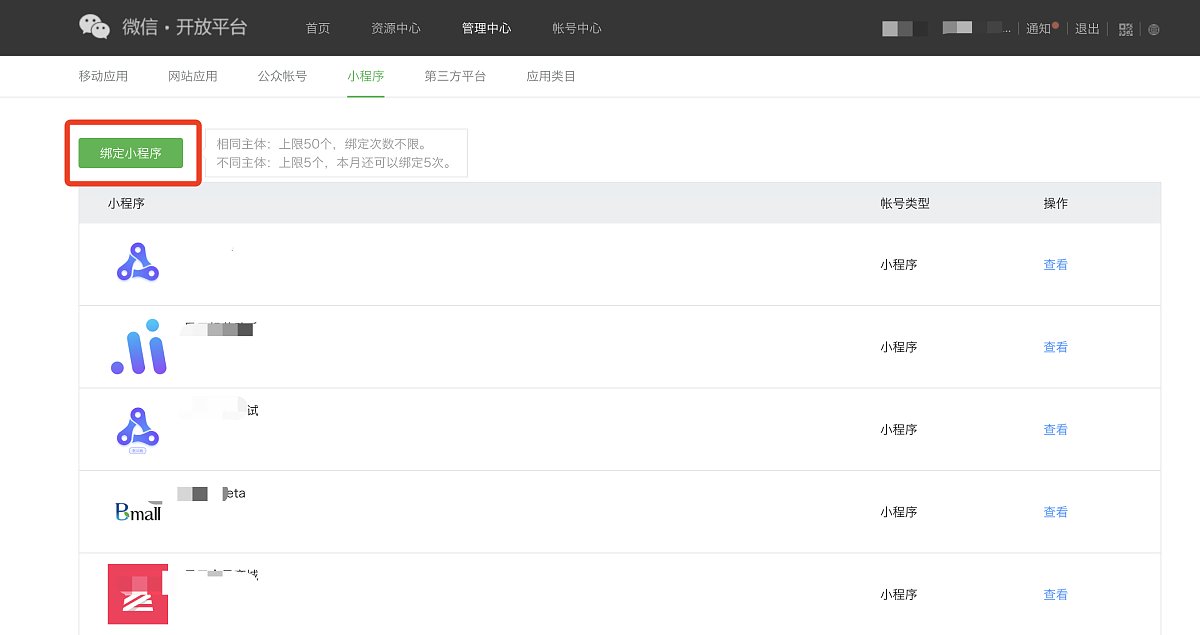Open the QR code icon in header
1200x635 pixels.
coord(1126,29)
